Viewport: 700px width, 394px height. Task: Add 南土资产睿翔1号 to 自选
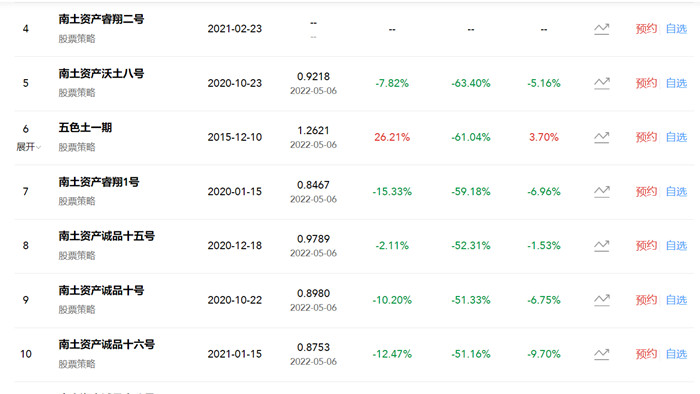(676, 192)
